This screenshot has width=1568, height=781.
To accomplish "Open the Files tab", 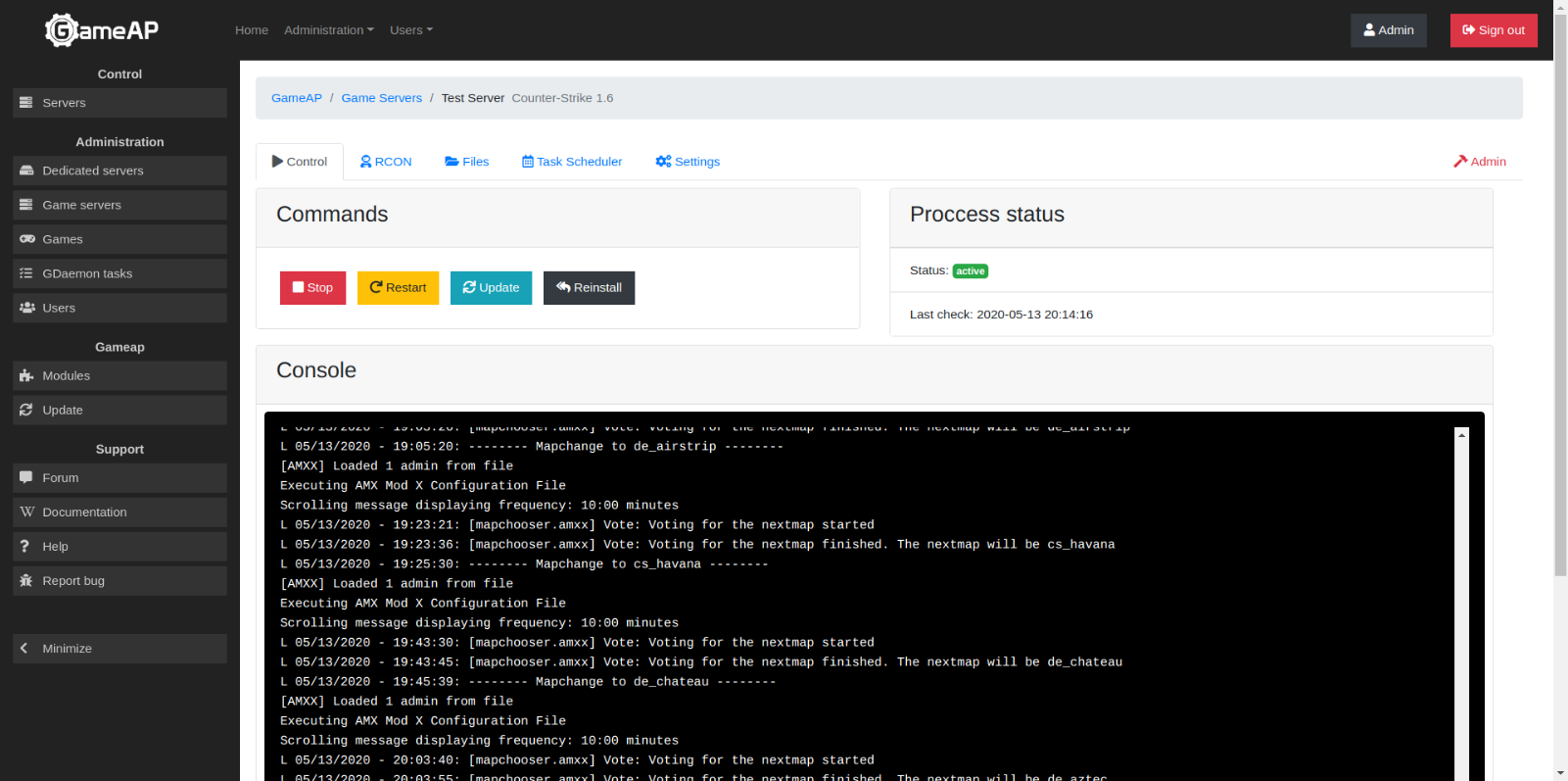I will (x=467, y=162).
